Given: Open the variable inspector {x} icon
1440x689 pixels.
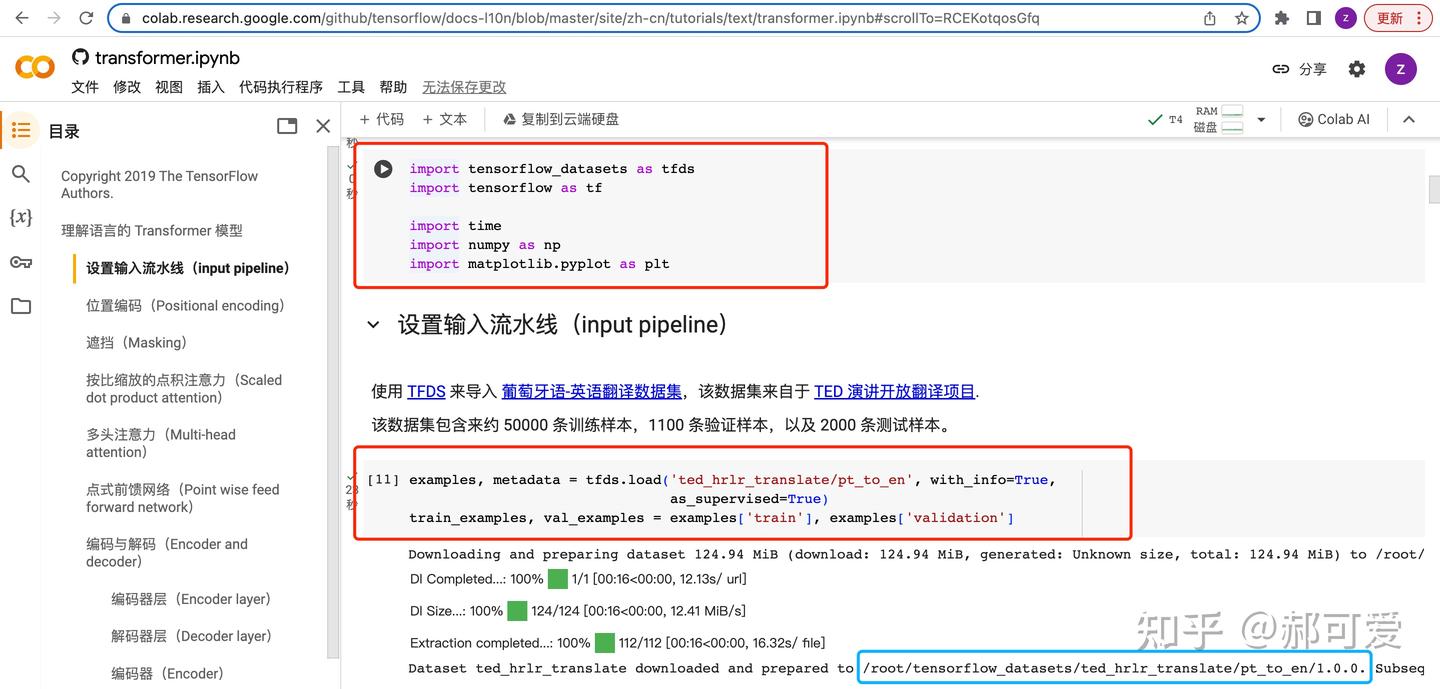Looking at the screenshot, I should tap(21, 218).
